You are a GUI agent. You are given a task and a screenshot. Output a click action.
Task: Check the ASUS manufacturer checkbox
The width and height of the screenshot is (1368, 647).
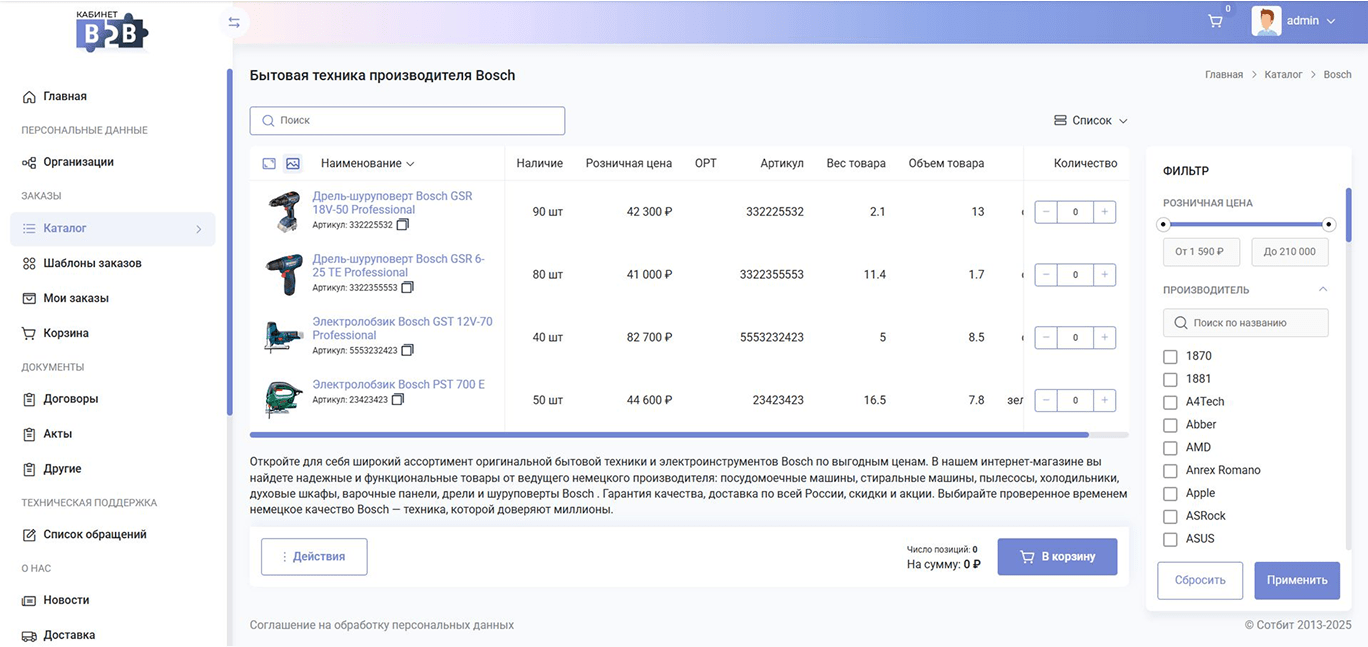point(1170,540)
